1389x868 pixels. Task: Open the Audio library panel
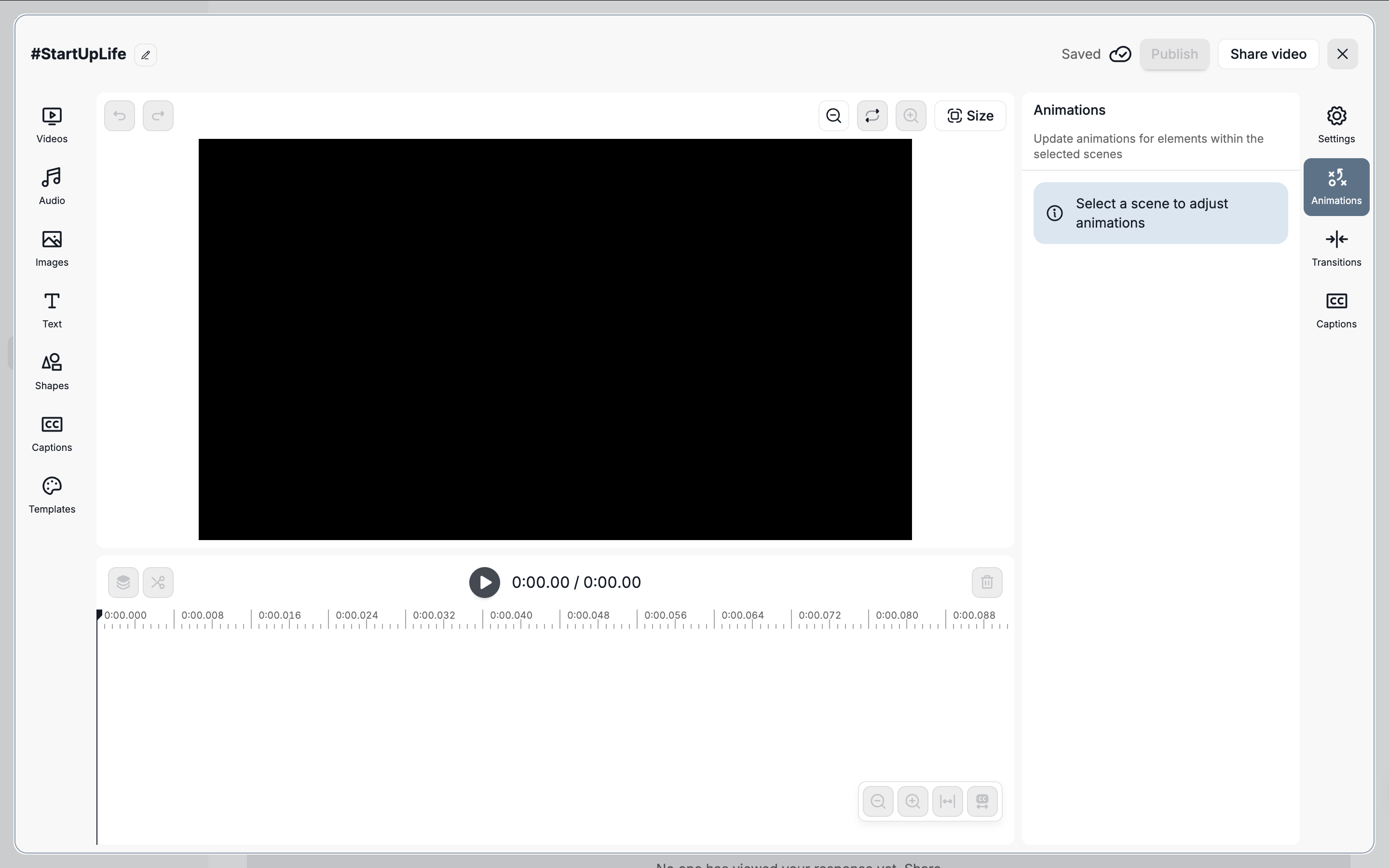pyautogui.click(x=52, y=187)
